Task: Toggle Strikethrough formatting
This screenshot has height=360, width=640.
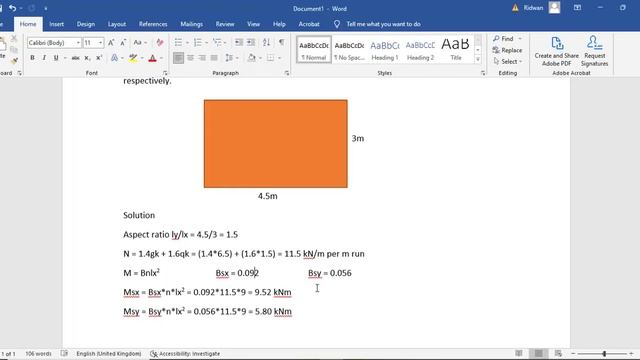Action: tap(76, 58)
